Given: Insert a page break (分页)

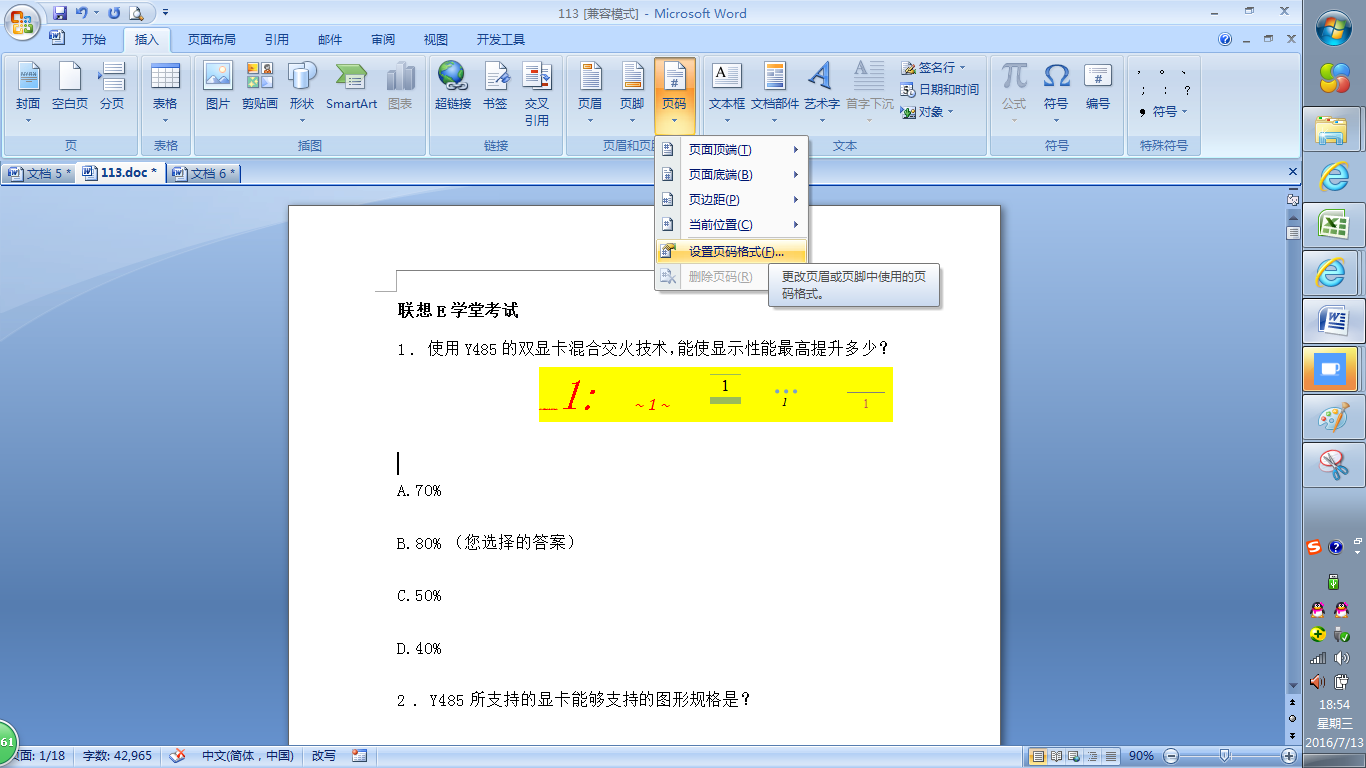Looking at the screenshot, I should click(112, 85).
